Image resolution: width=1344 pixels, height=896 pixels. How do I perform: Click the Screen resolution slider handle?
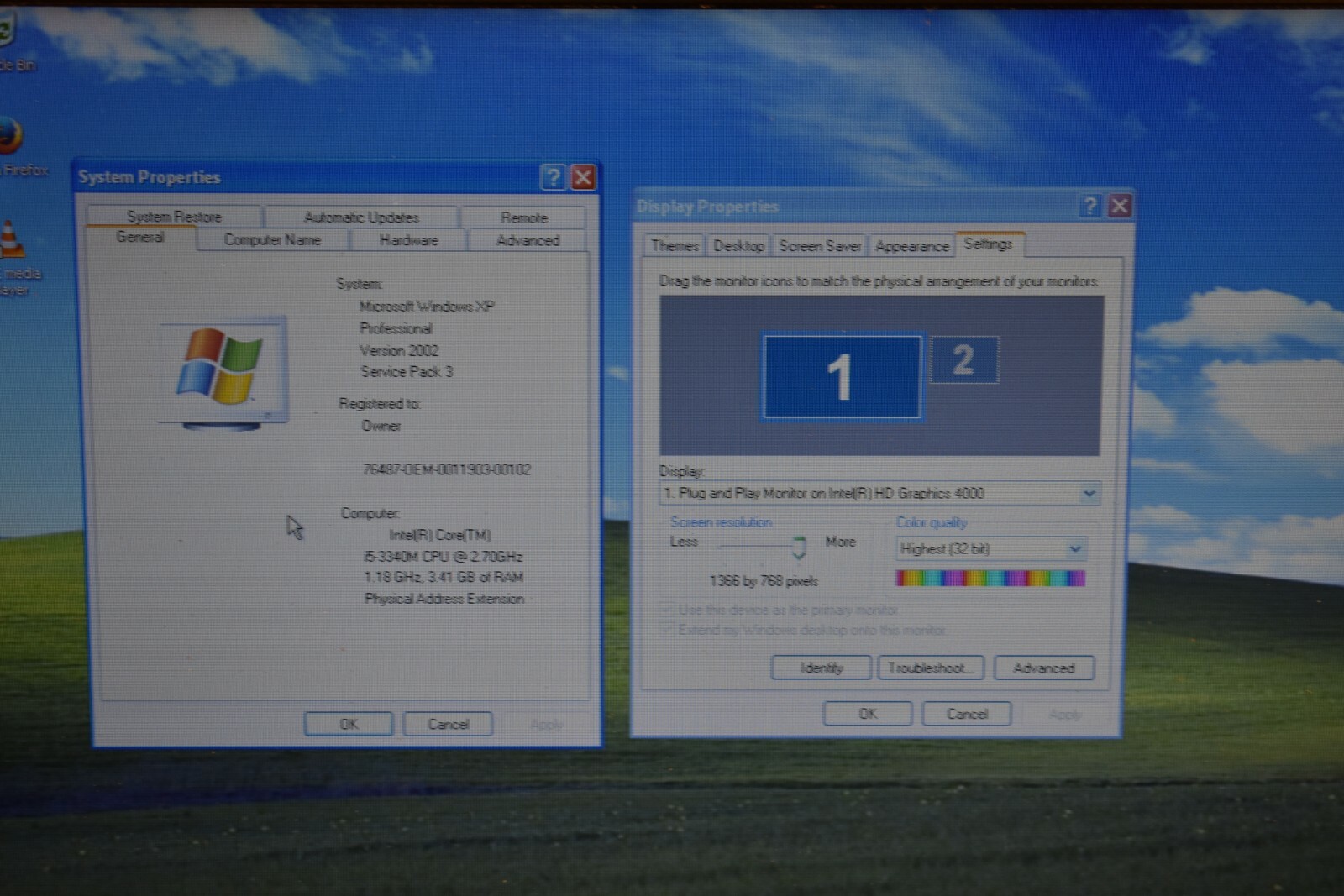(x=799, y=548)
